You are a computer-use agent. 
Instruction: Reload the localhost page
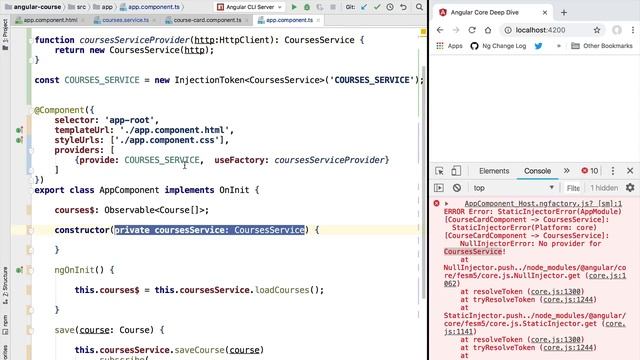point(472,30)
